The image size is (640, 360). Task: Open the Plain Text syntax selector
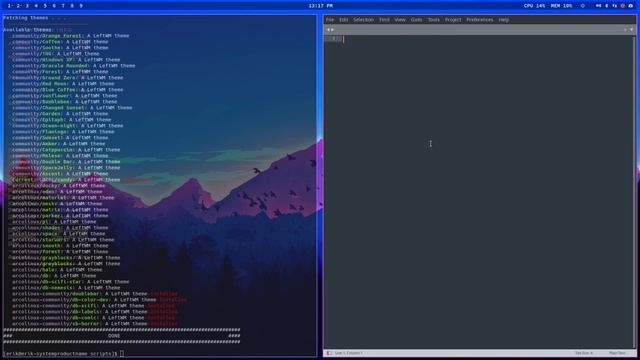tap(617, 353)
